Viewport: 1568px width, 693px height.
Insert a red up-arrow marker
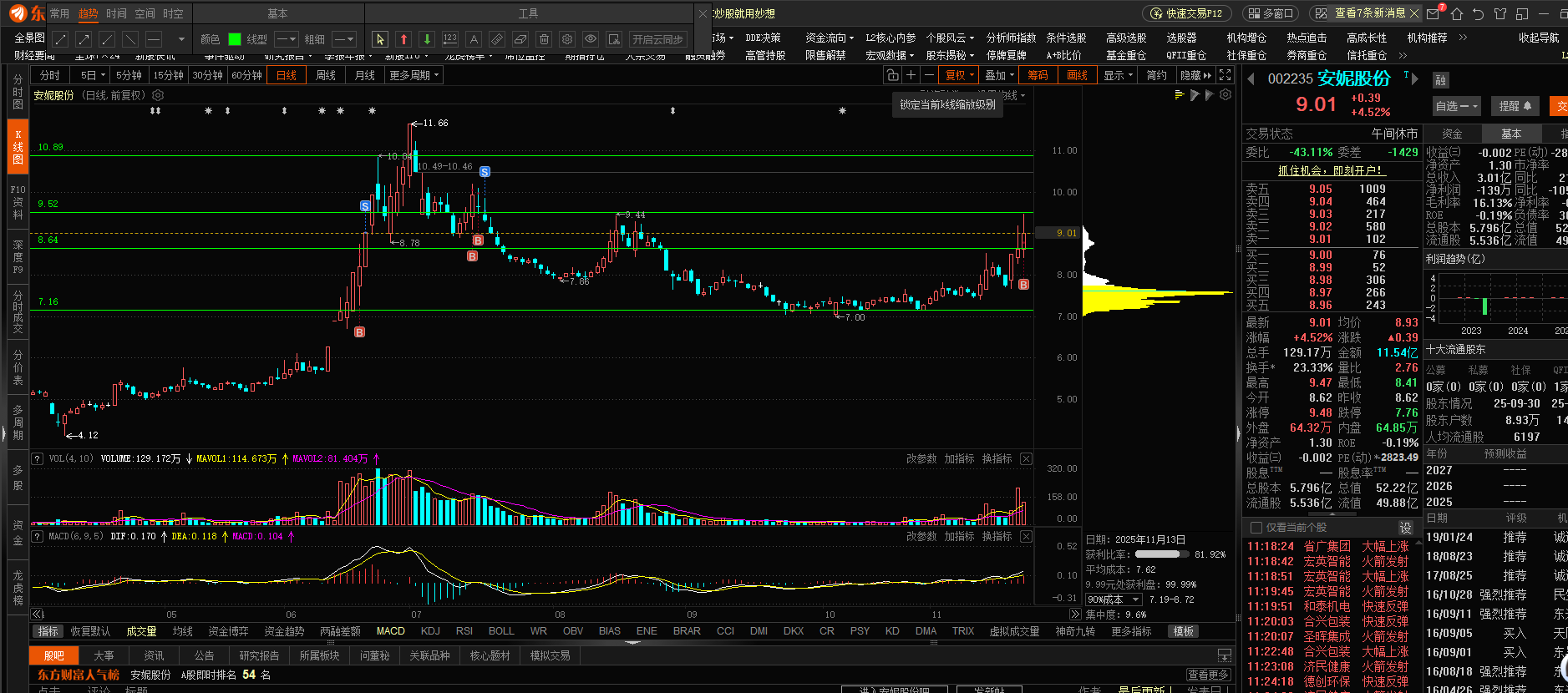coord(403,39)
